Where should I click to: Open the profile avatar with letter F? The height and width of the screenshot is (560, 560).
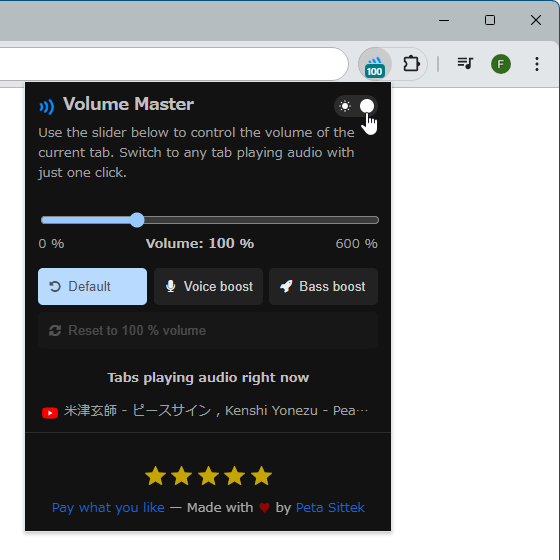tap(501, 64)
